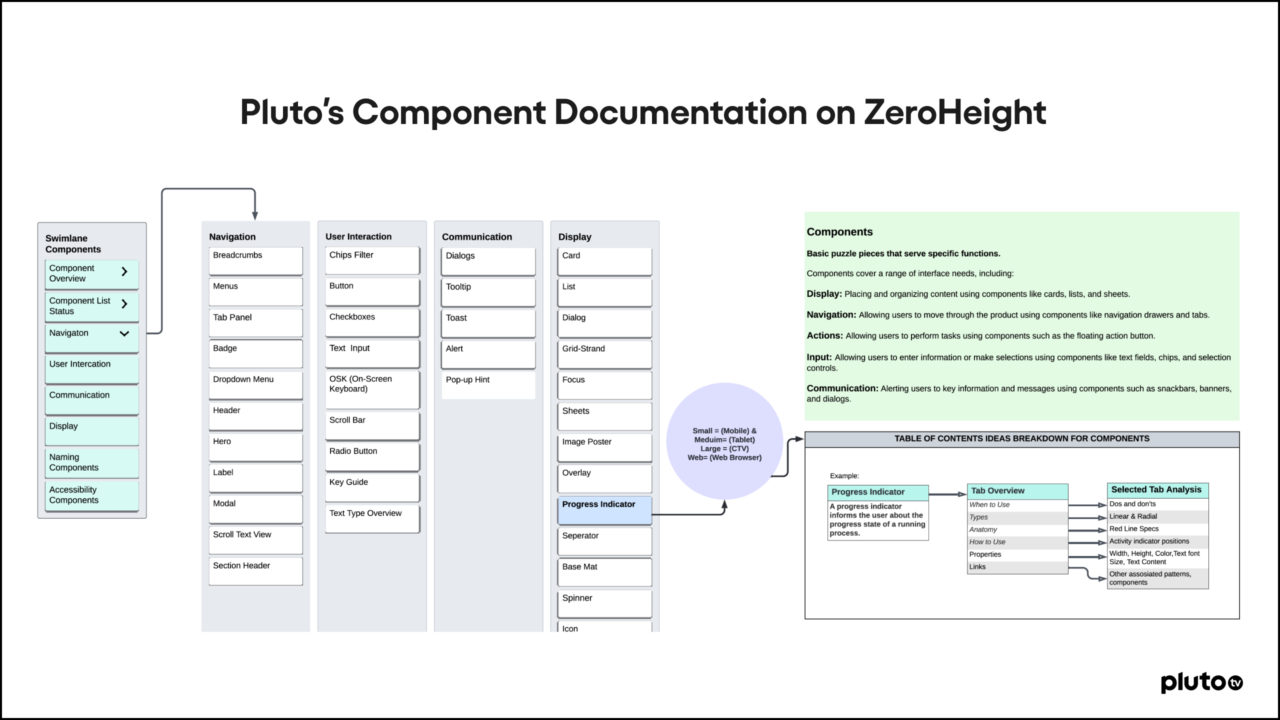Select the Checkboxes component card
Viewport: 1280px width, 720px height.
pos(372,322)
